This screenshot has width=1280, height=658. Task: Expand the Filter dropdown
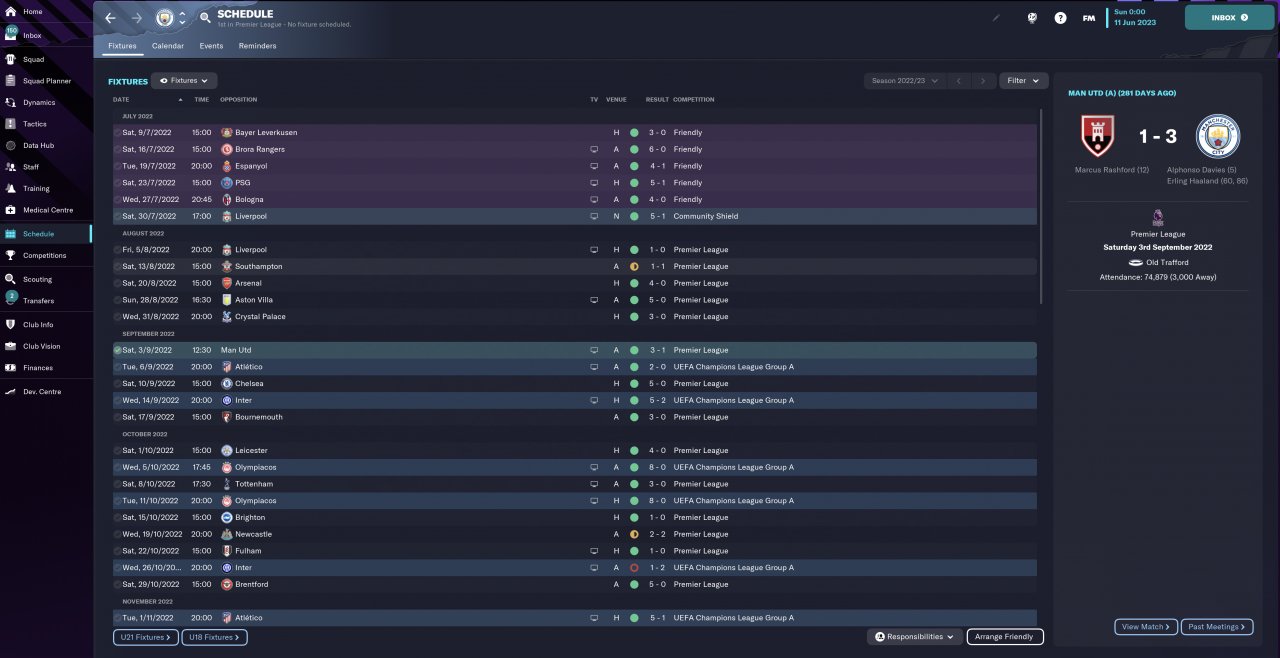click(x=1023, y=81)
